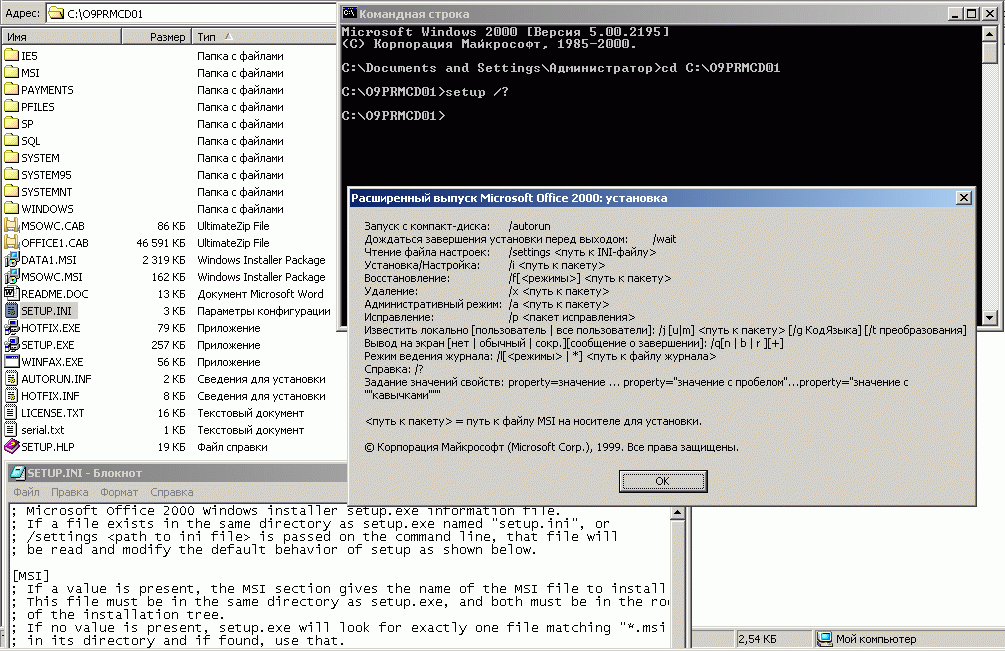The height and width of the screenshot is (651, 1005).
Task: Sort files by the Тип column header
Action: tap(263, 37)
